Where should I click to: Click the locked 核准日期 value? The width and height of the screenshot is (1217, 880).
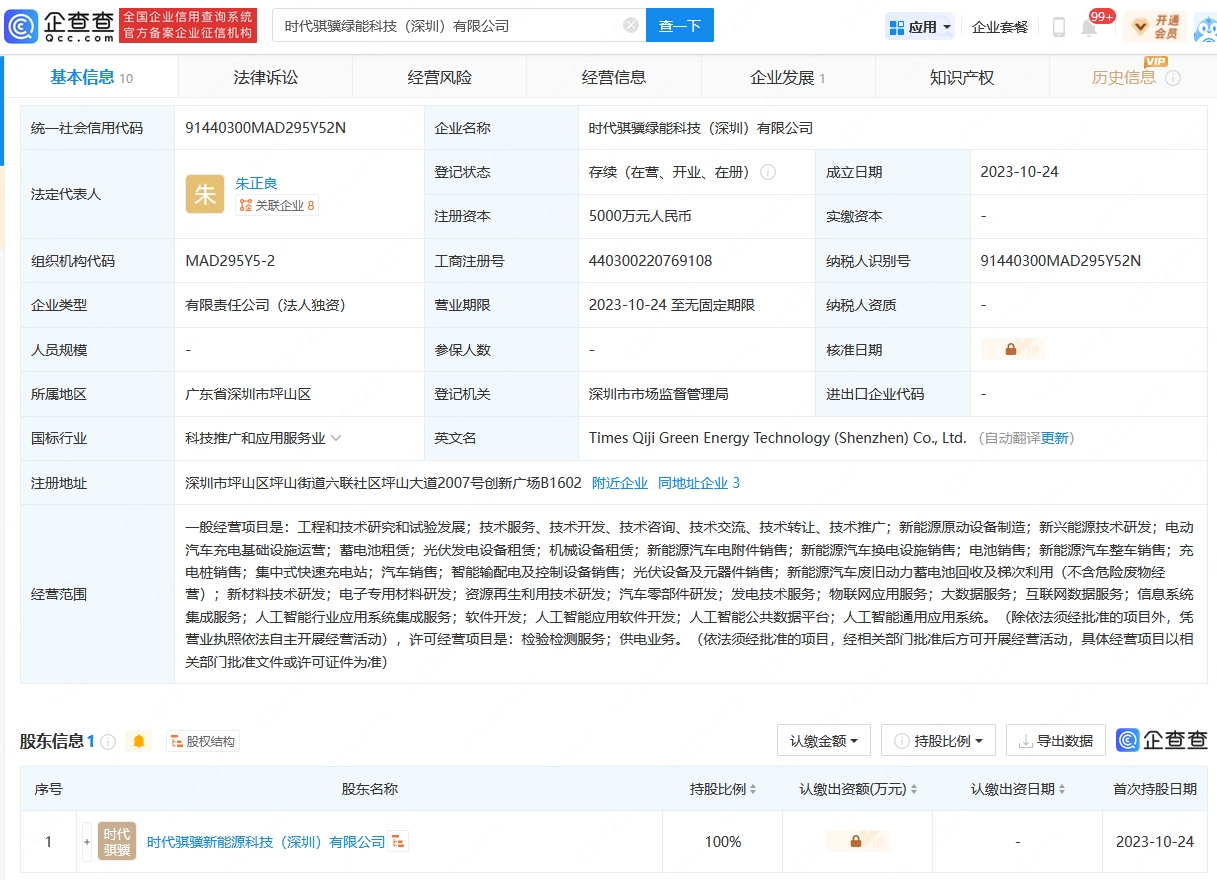click(x=1011, y=350)
